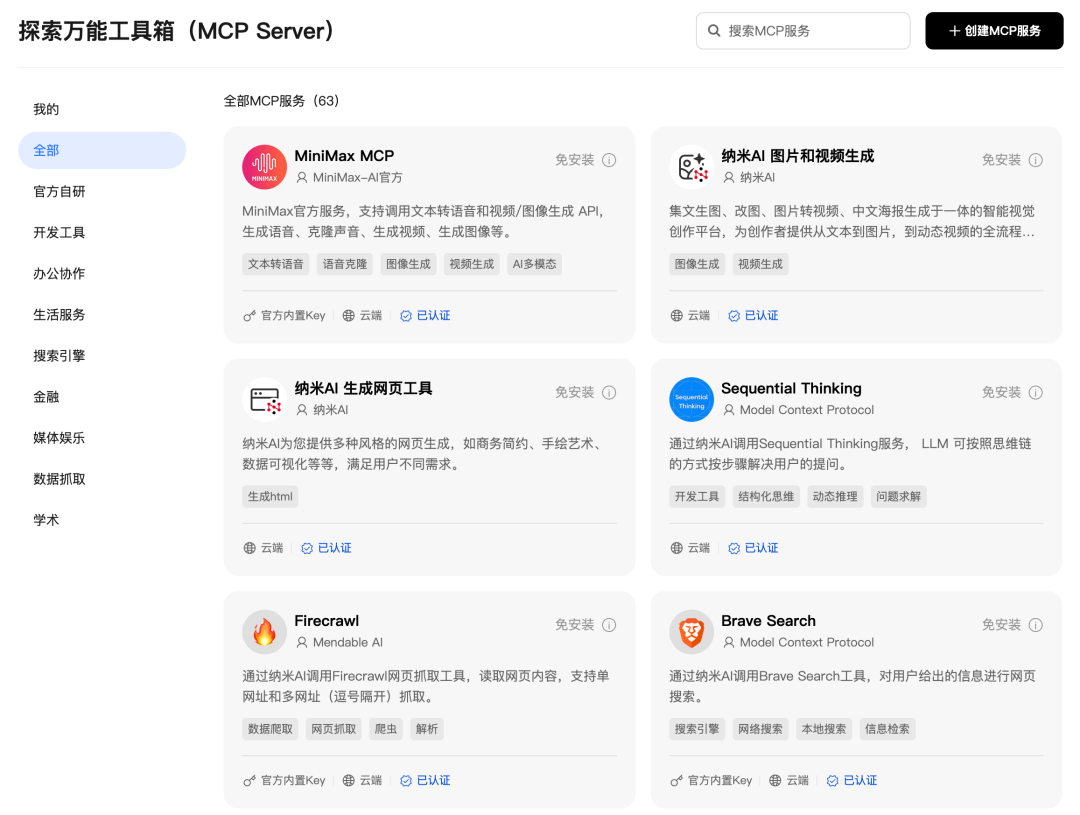The width and height of the screenshot is (1080, 815).
Task: Click 图像生成 tag on 纳米AI 图片和视频生成 card
Action: [x=697, y=264]
